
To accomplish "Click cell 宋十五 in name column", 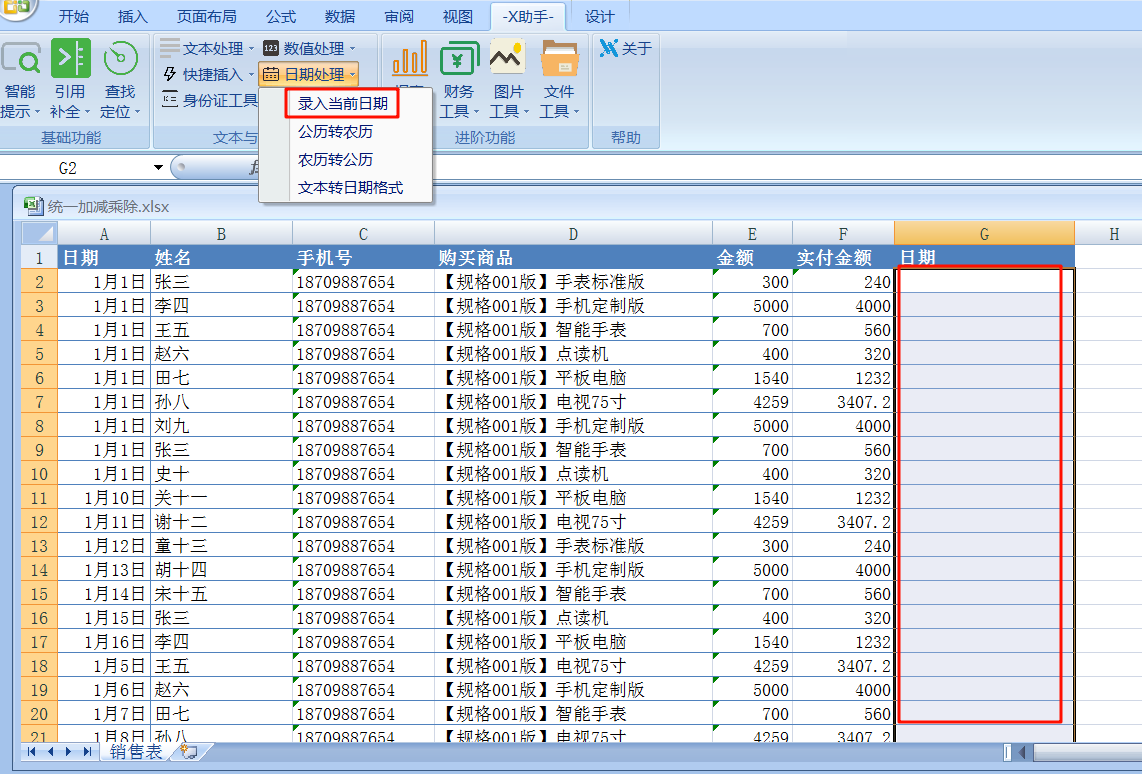I will click(221, 594).
